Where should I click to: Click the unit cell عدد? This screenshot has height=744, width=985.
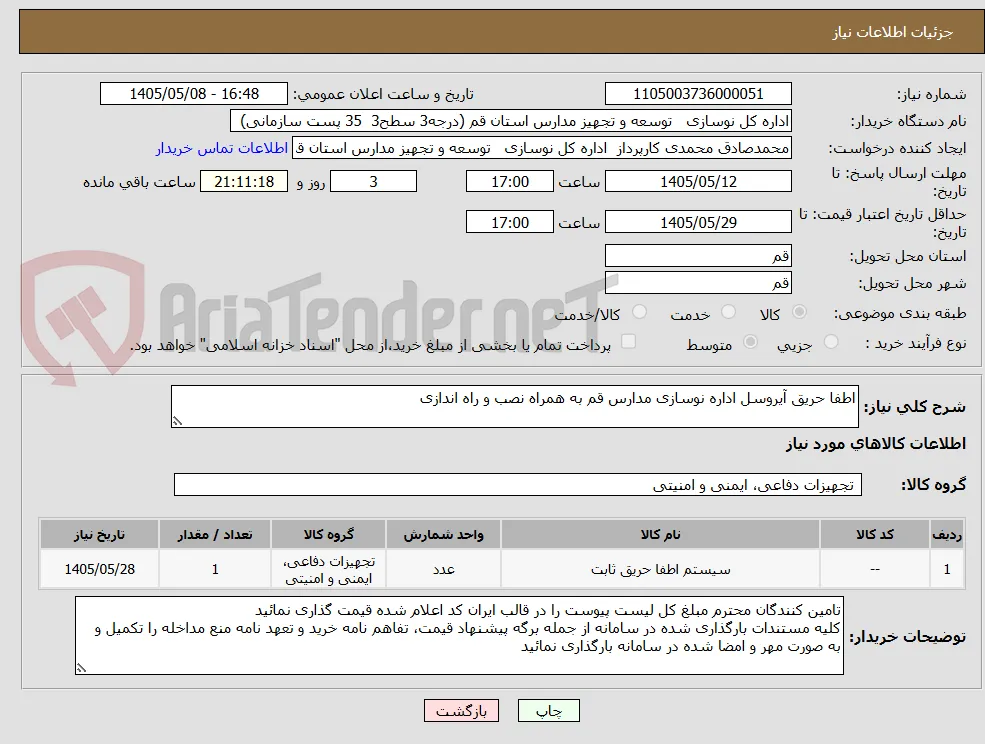(x=444, y=569)
